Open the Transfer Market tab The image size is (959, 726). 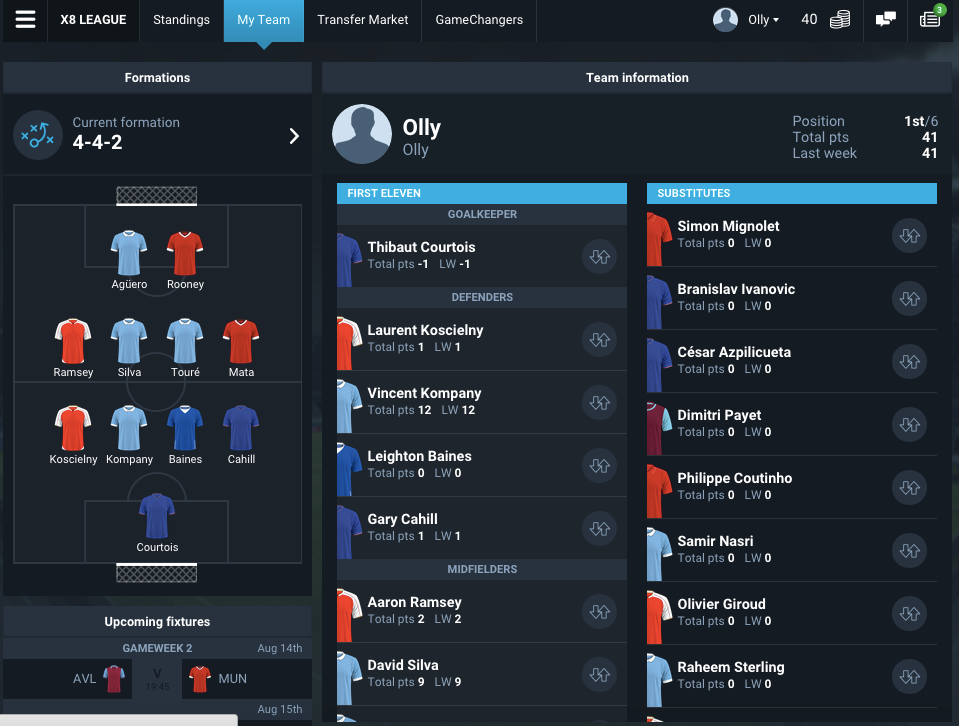[362, 20]
